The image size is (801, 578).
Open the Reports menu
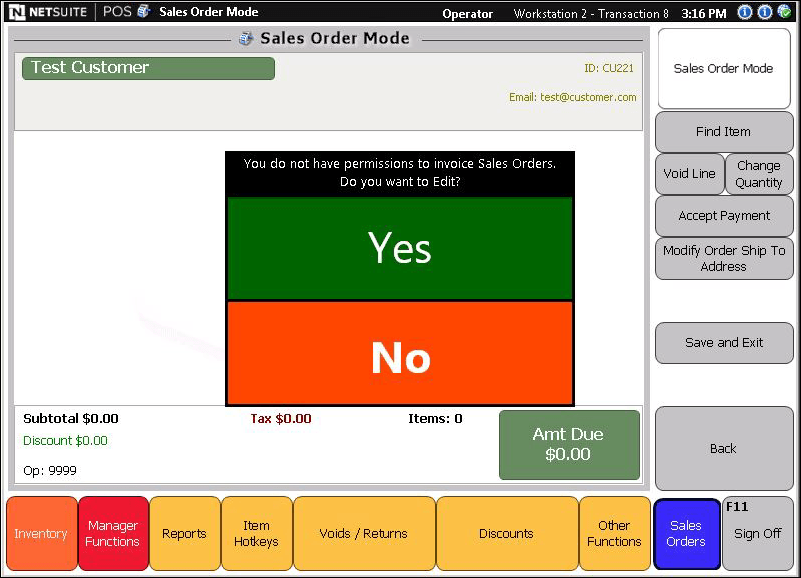184,533
